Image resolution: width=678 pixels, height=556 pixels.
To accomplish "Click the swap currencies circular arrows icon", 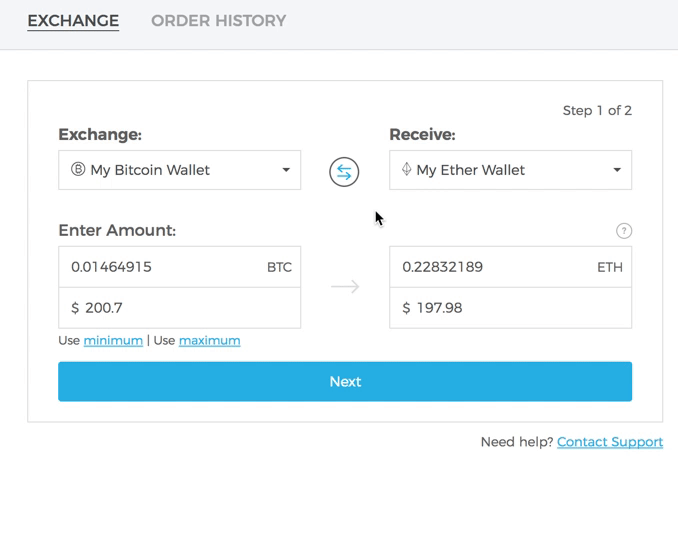I will (344, 172).
